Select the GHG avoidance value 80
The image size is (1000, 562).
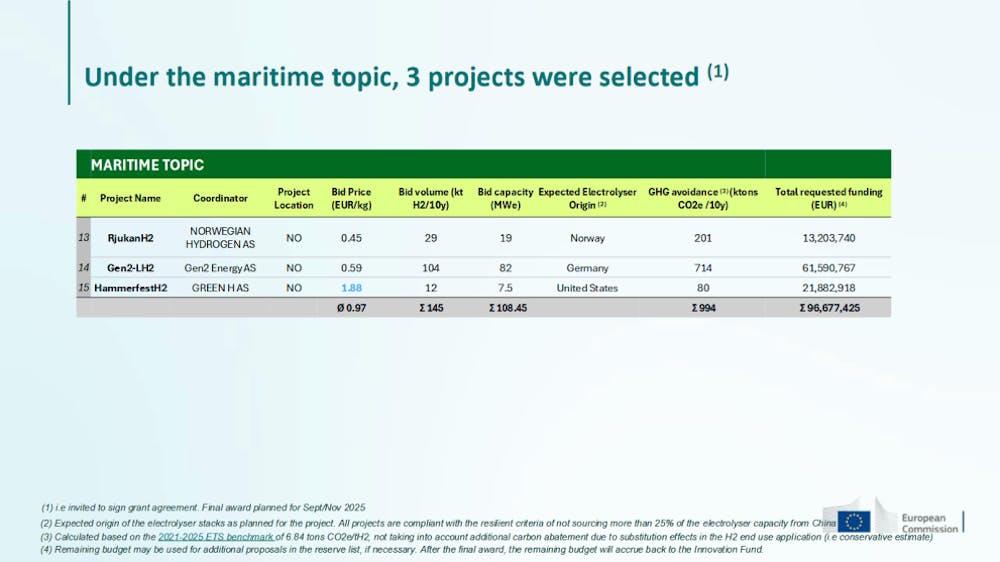[x=703, y=288]
